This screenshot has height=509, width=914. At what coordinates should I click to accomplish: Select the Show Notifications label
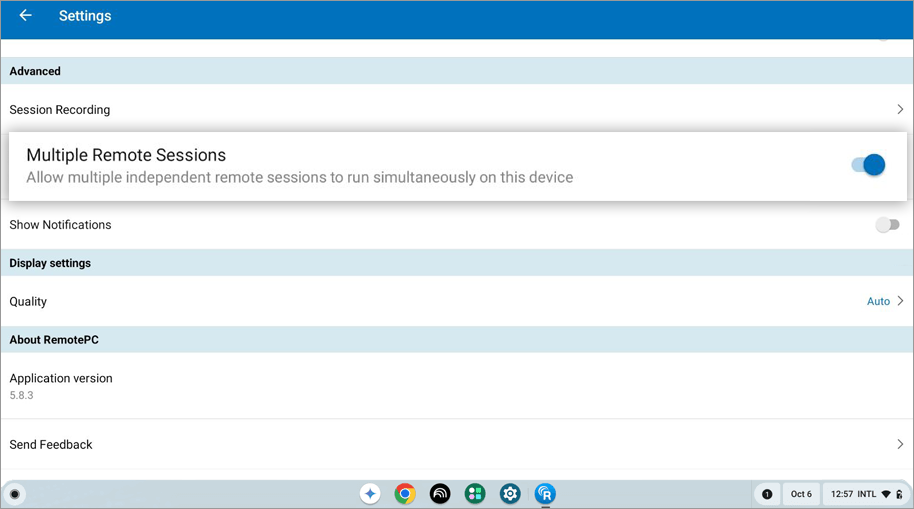pyautogui.click(x=60, y=224)
